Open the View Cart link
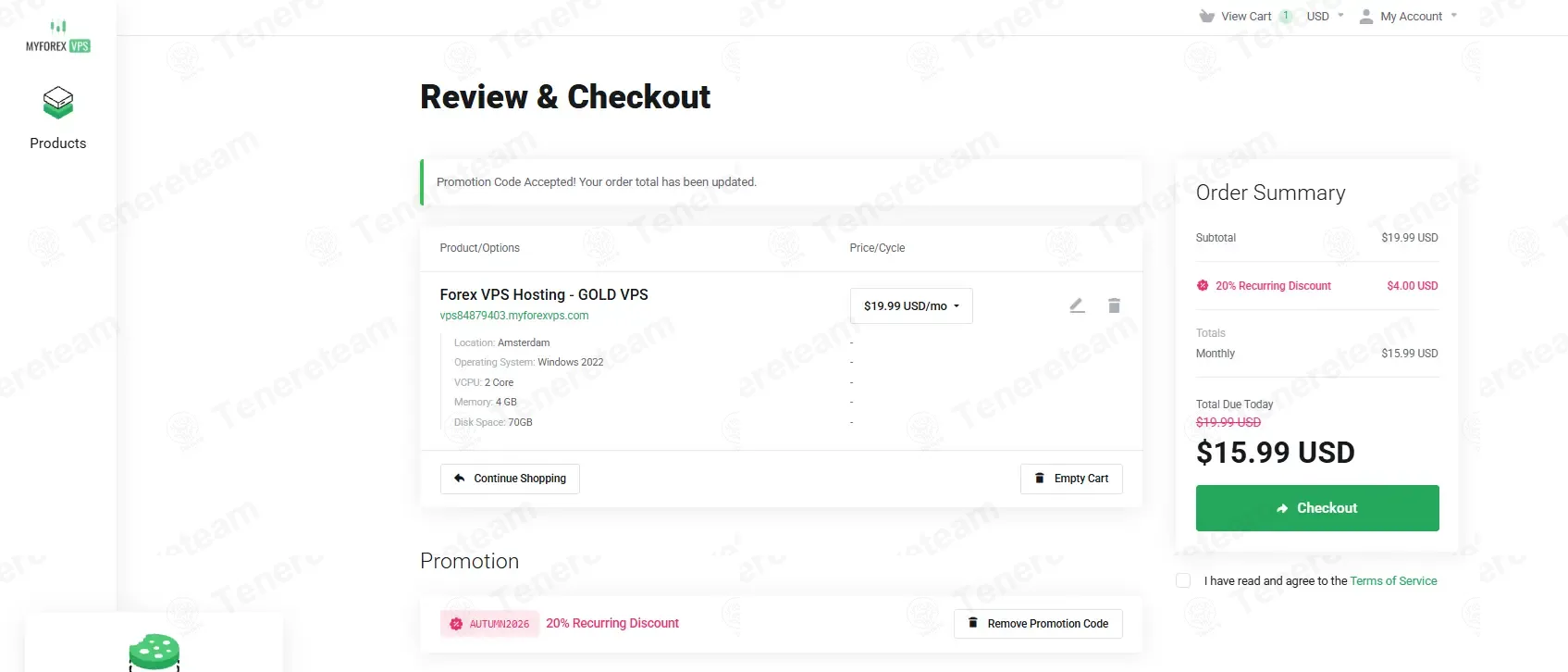1568x672 pixels. click(x=1245, y=17)
